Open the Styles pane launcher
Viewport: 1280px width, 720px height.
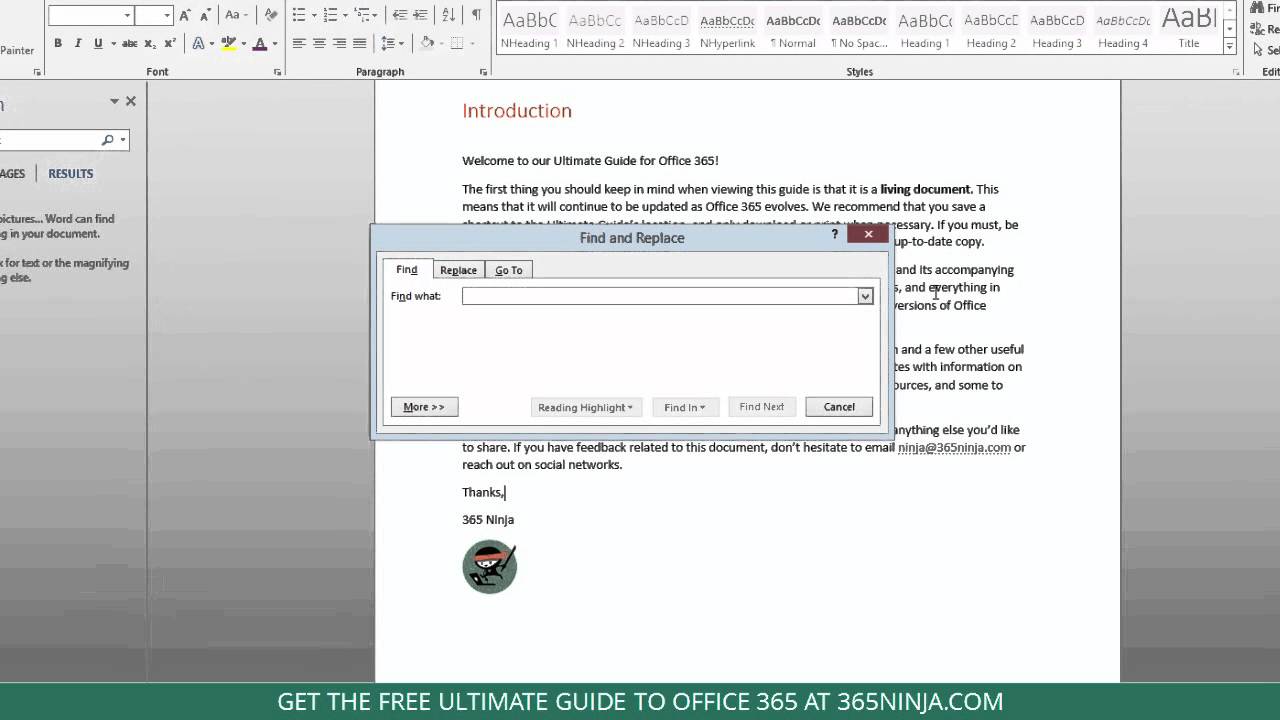[x=1238, y=72]
